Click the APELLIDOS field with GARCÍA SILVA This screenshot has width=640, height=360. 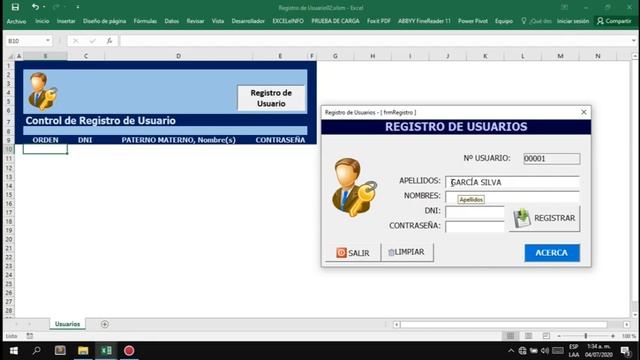pos(512,182)
